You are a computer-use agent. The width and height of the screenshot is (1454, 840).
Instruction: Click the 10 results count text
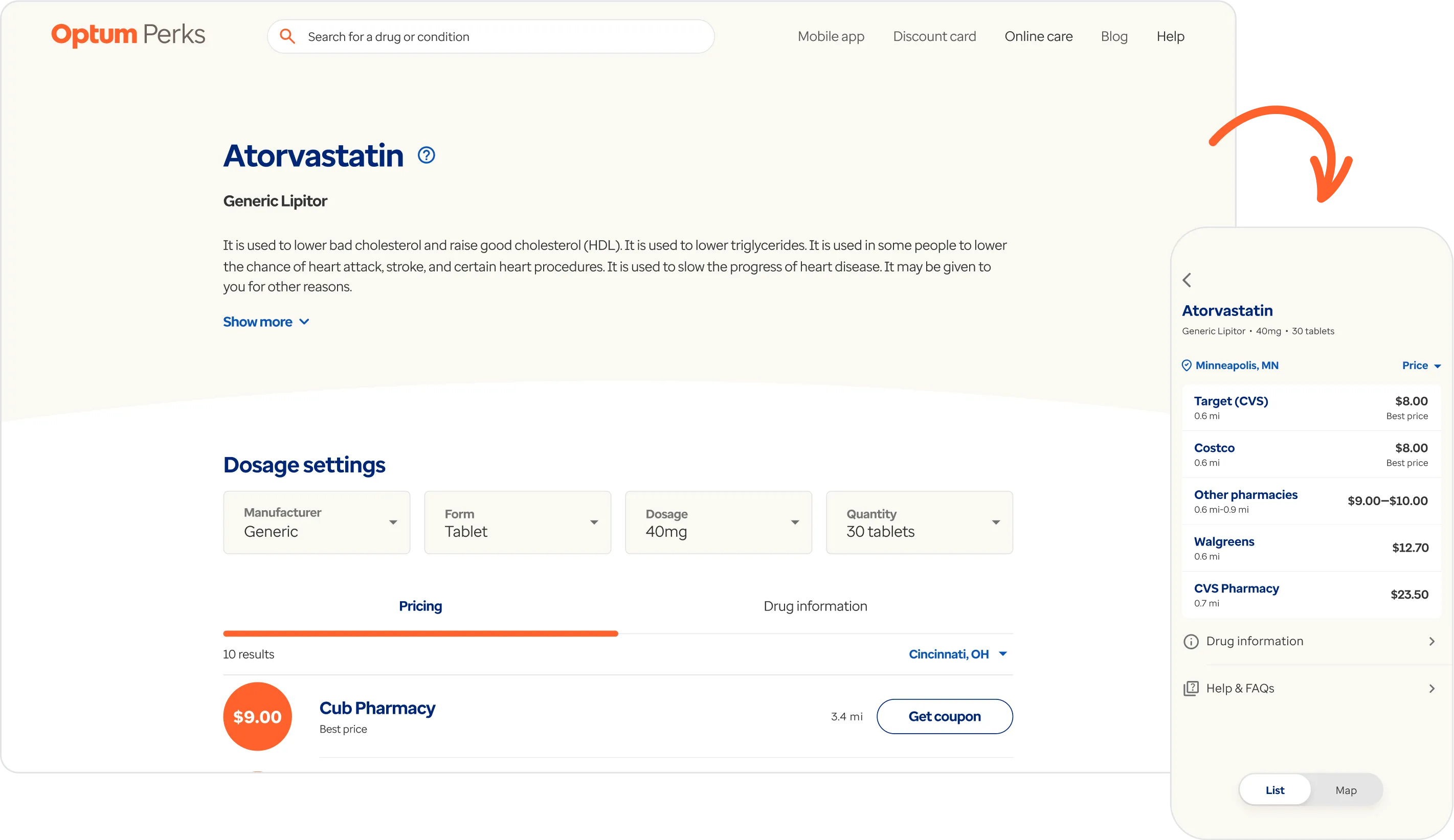coord(249,654)
